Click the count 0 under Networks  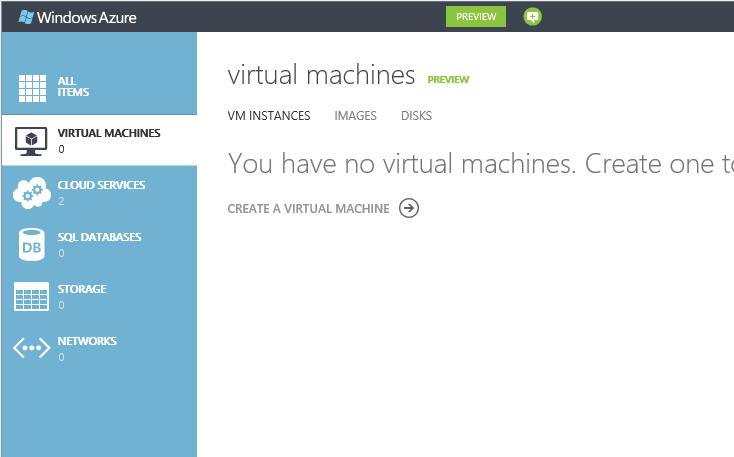[61, 357]
